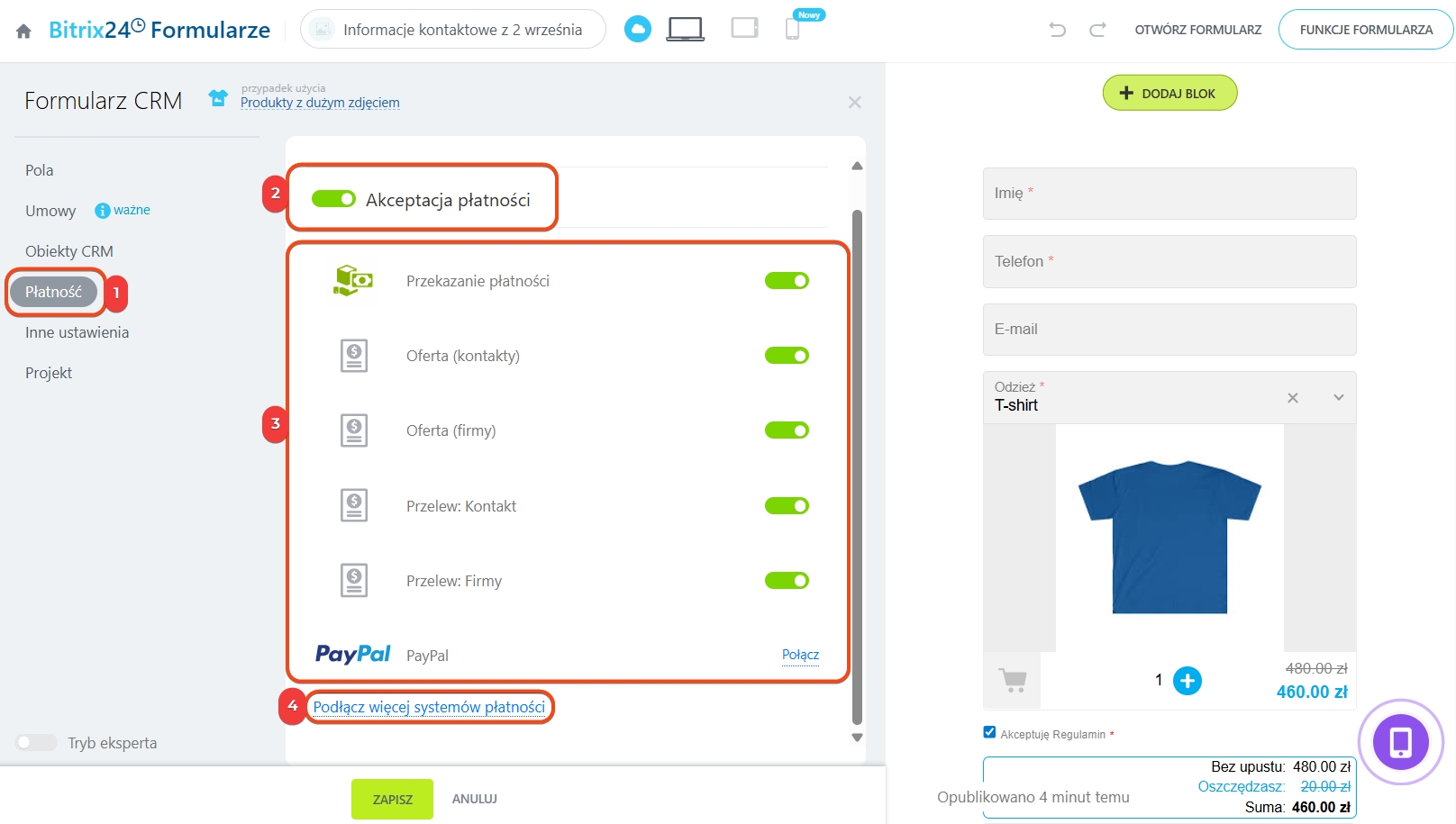Toggle the Akceptacja płatności switch
1456x824 pixels.
click(x=333, y=198)
